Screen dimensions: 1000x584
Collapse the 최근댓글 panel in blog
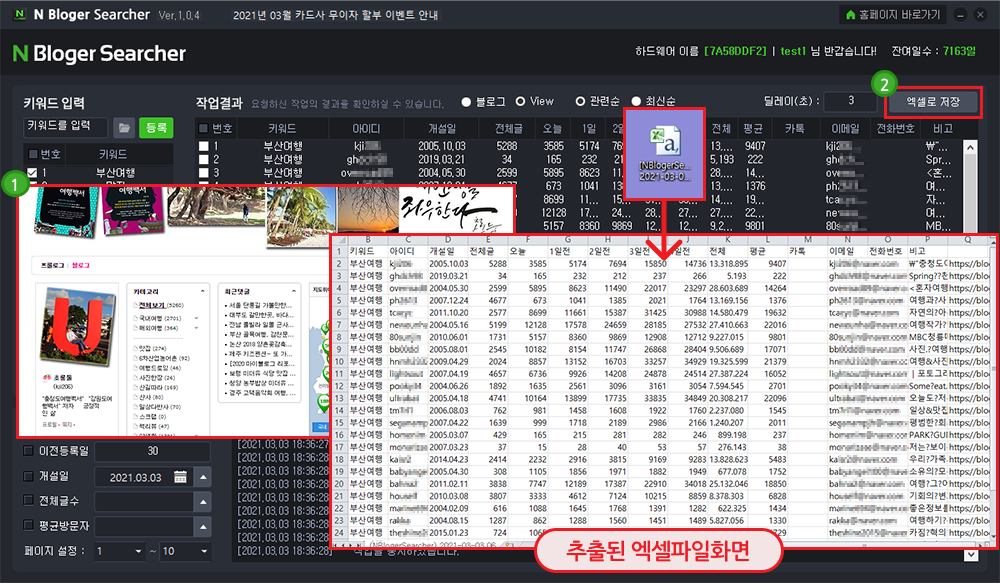tap(294, 291)
